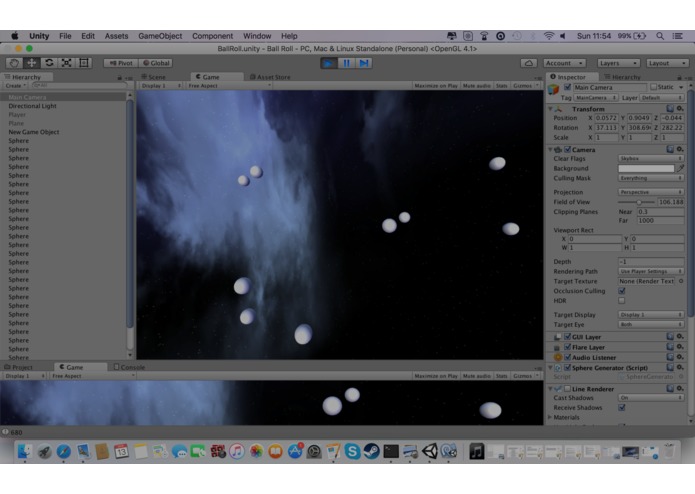Image resolution: width=695 pixels, height=494 pixels.
Task: Open the Camera component gear menu
Action: tap(680, 149)
